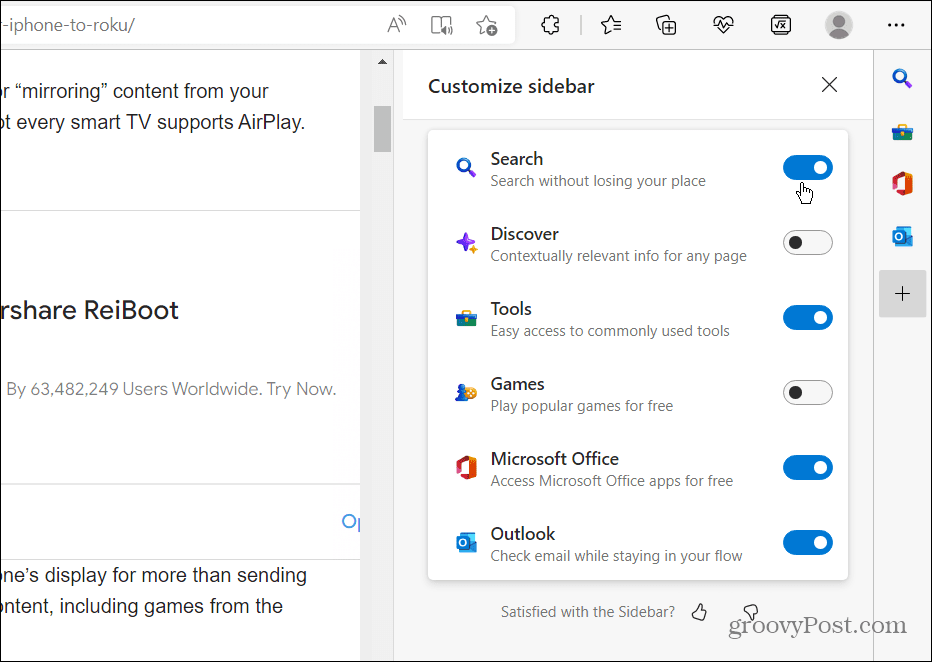Image resolution: width=932 pixels, height=662 pixels.
Task: Open the Settings and more menu
Action: [895, 24]
